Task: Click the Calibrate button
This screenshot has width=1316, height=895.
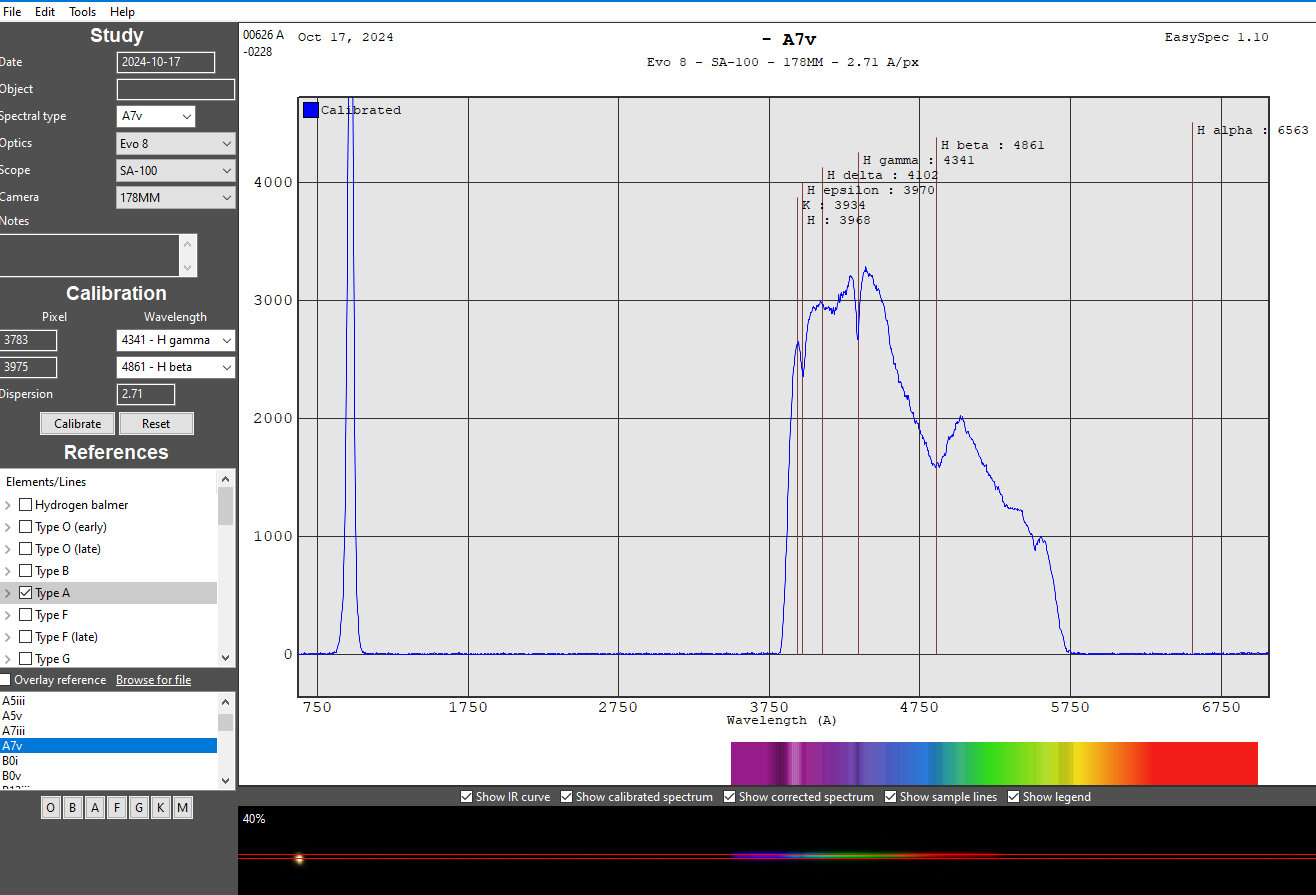Action: point(78,423)
